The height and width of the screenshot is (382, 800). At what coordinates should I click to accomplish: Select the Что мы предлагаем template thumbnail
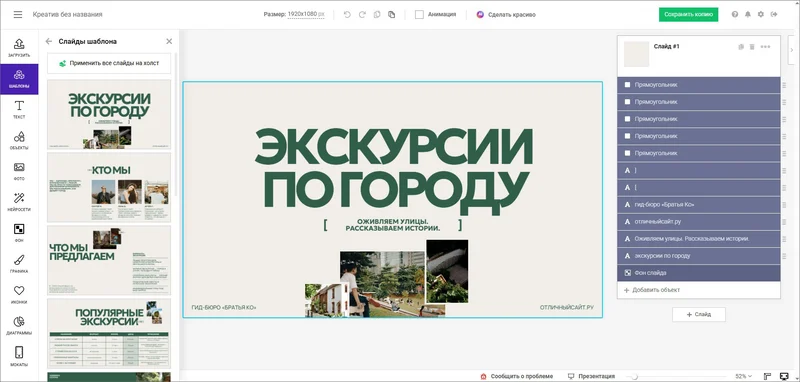(x=109, y=260)
